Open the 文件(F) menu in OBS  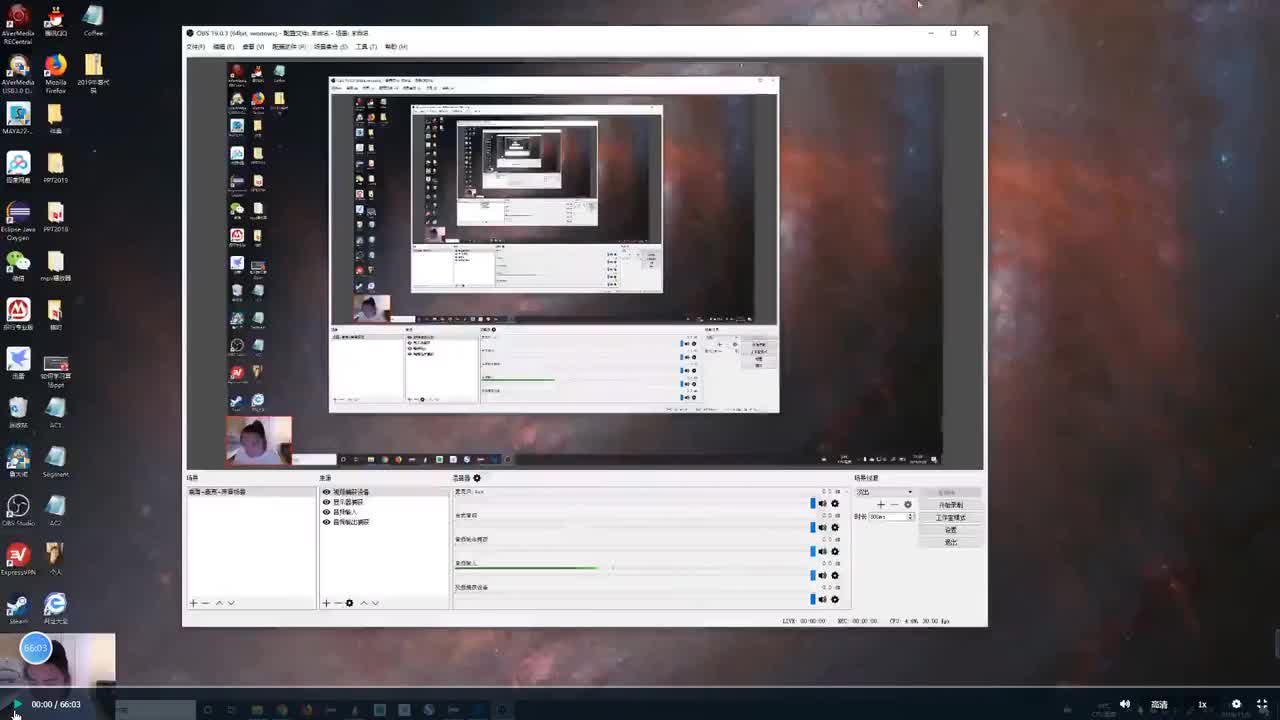point(196,47)
